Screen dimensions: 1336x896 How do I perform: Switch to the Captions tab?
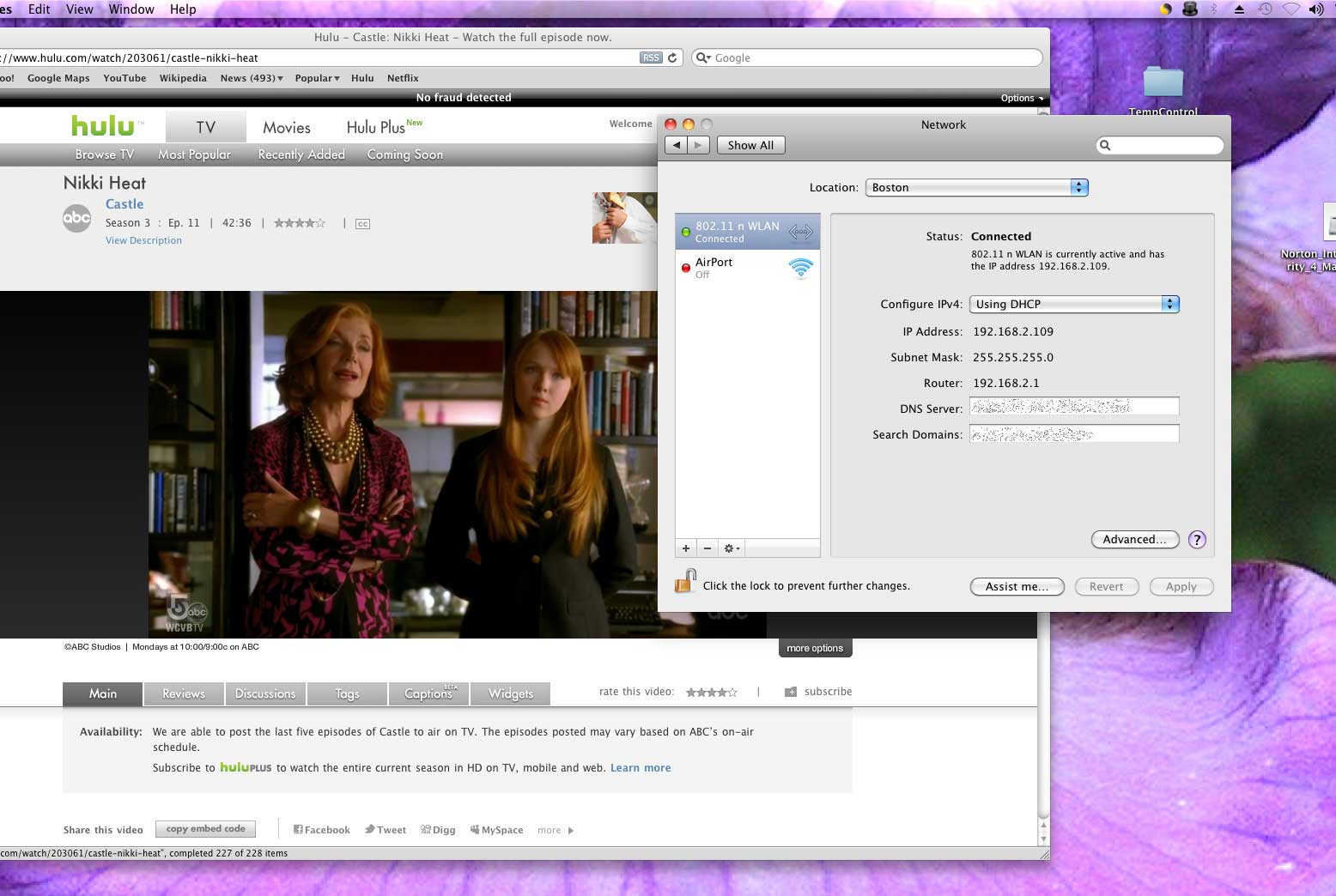point(428,693)
